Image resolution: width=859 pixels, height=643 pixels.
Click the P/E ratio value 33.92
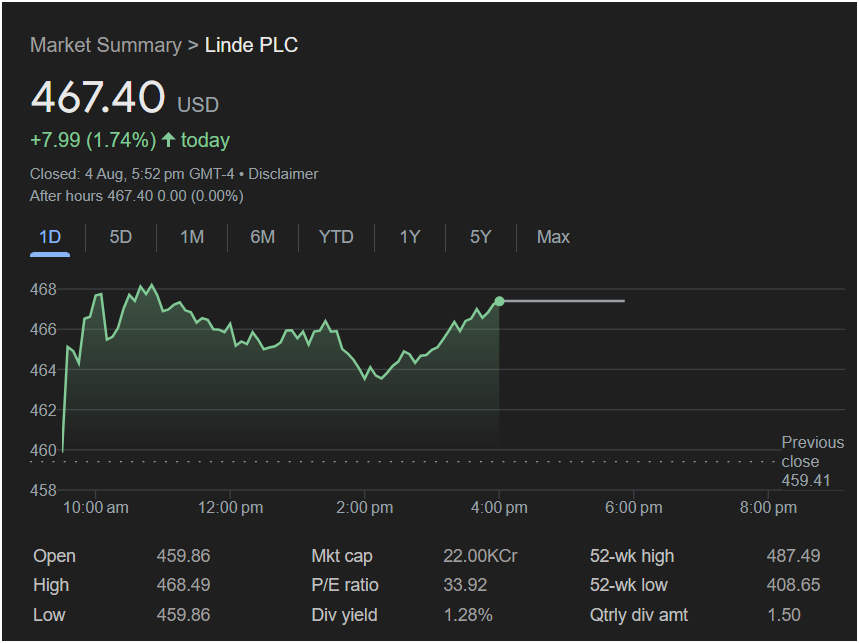coord(467,585)
